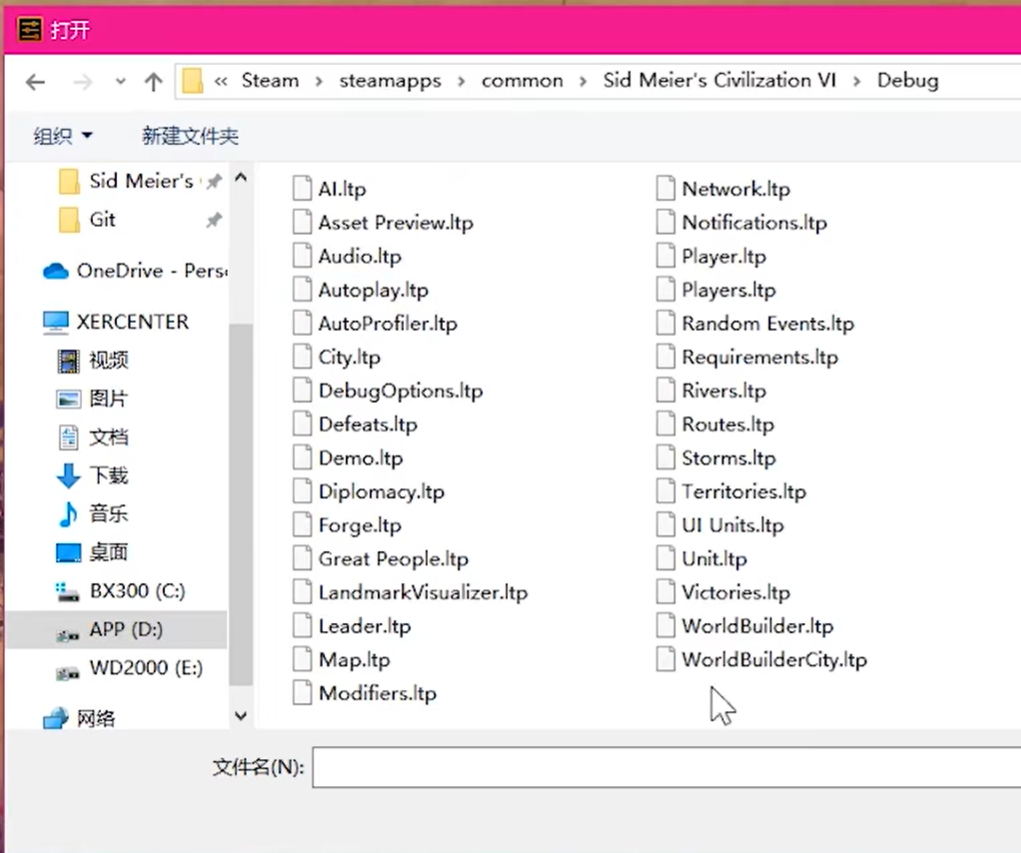This screenshot has width=1021, height=853.
Task: Select common in the address path
Action: pyautogui.click(x=522, y=81)
